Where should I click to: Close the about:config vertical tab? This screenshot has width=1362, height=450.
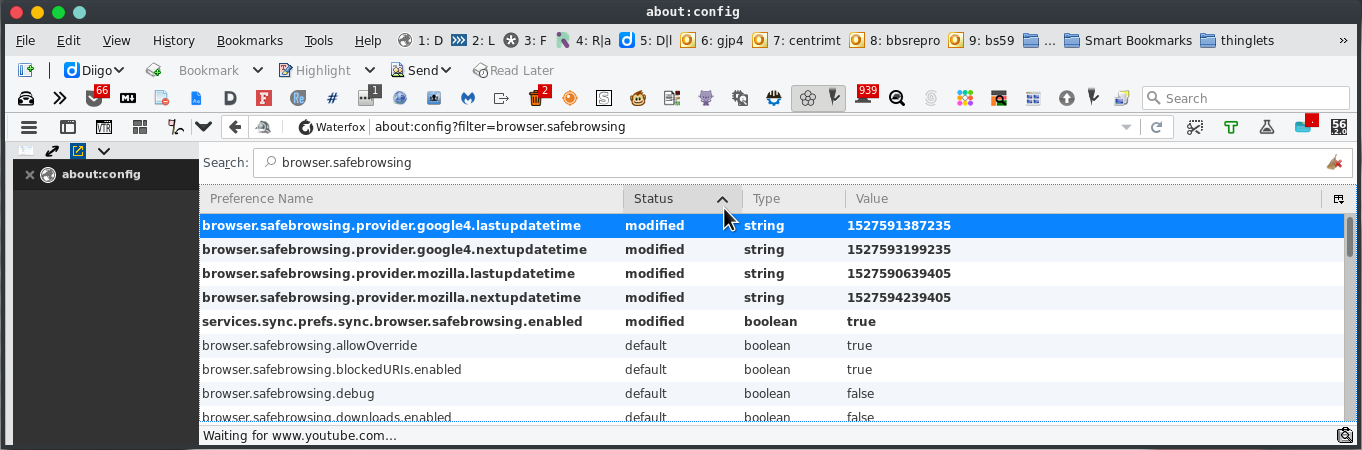click(30, 175)
